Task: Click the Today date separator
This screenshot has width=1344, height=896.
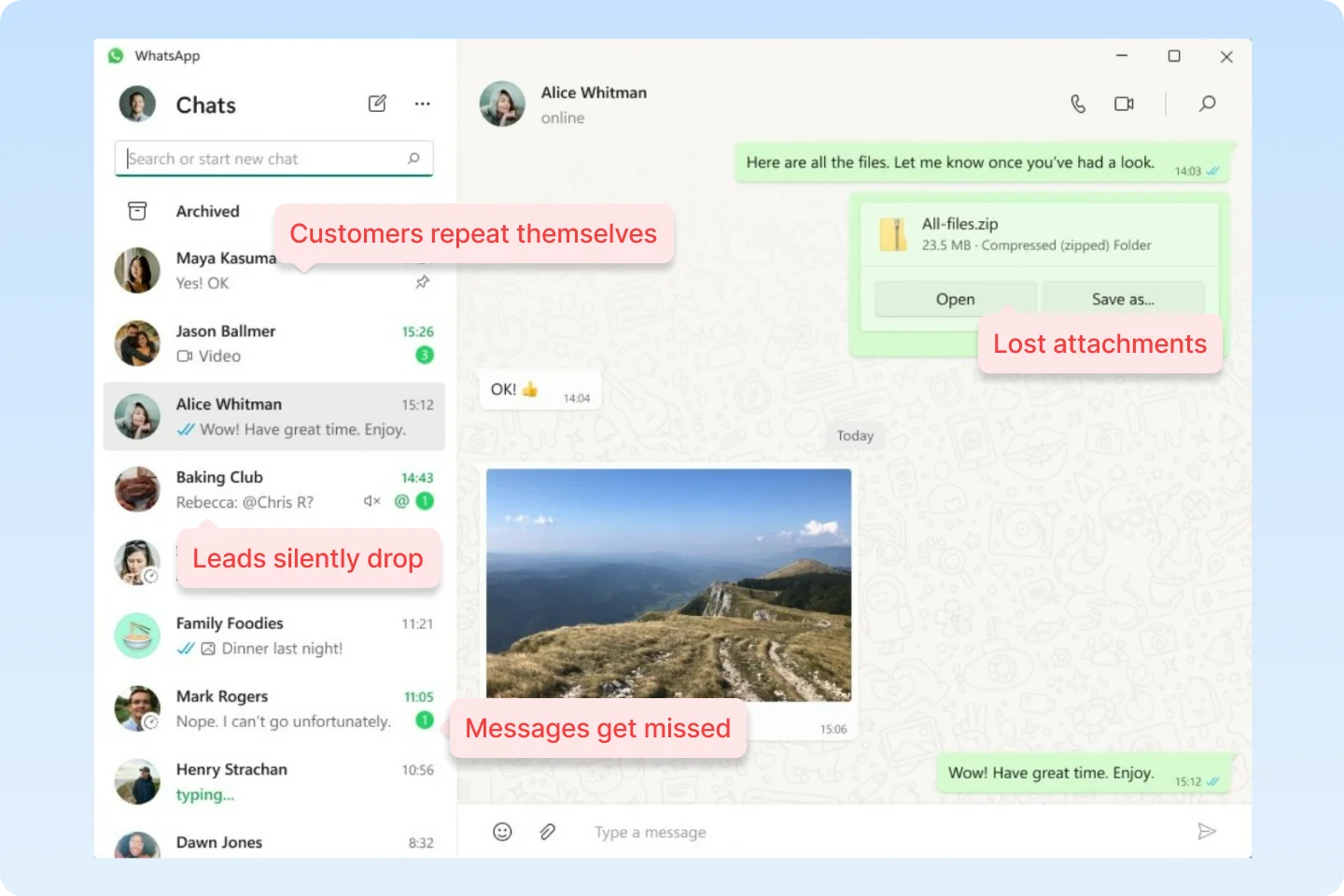Action: [855, 436]
